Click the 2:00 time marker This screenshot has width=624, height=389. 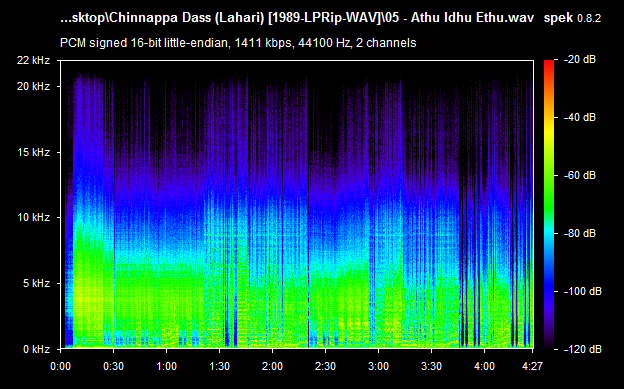click(272, 366)
